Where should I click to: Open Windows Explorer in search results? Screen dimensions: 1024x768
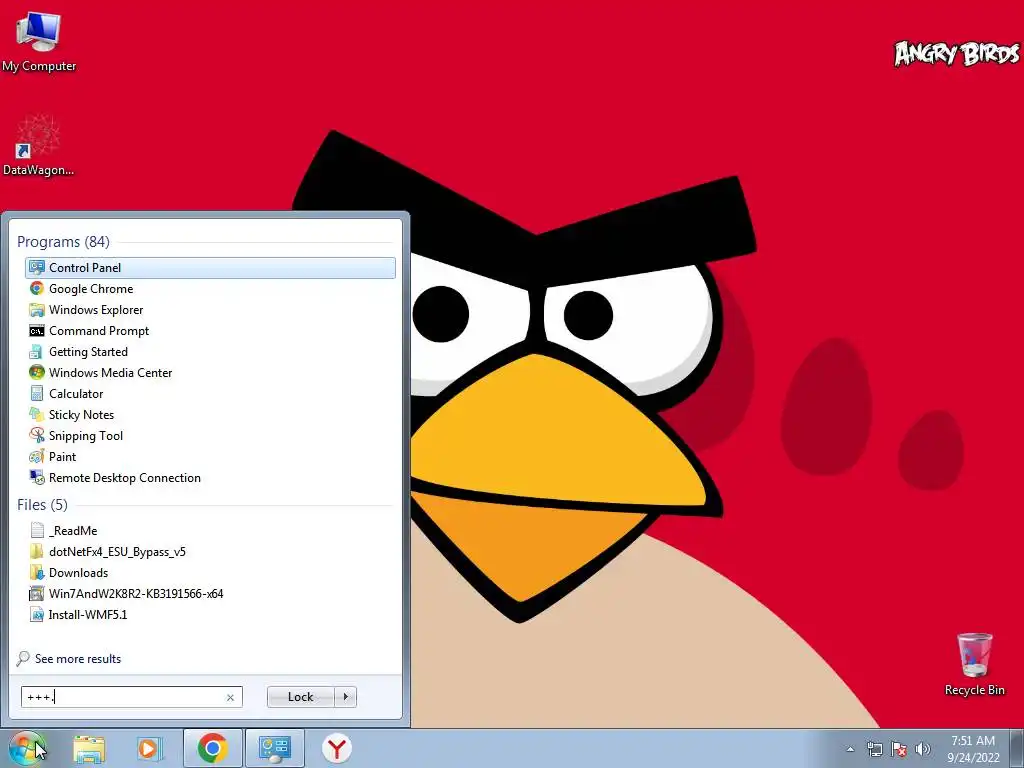coord(210,310)
